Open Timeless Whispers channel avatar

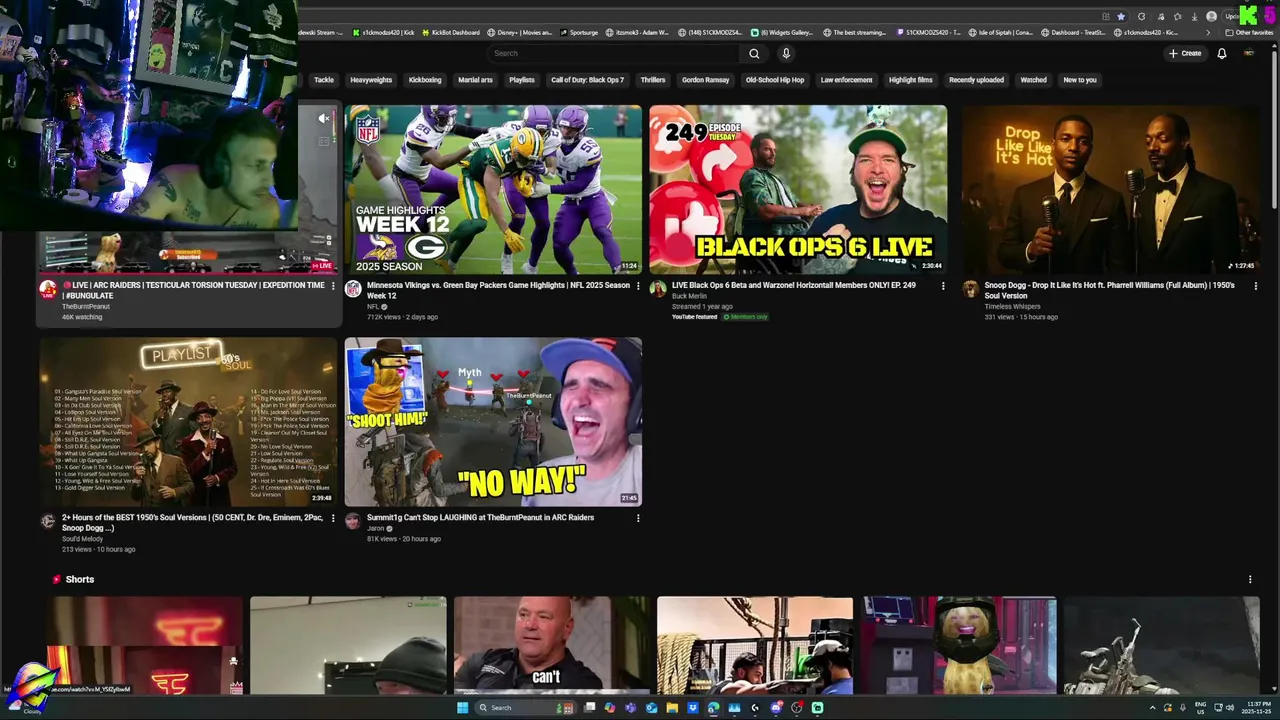(x=970, y=288)
